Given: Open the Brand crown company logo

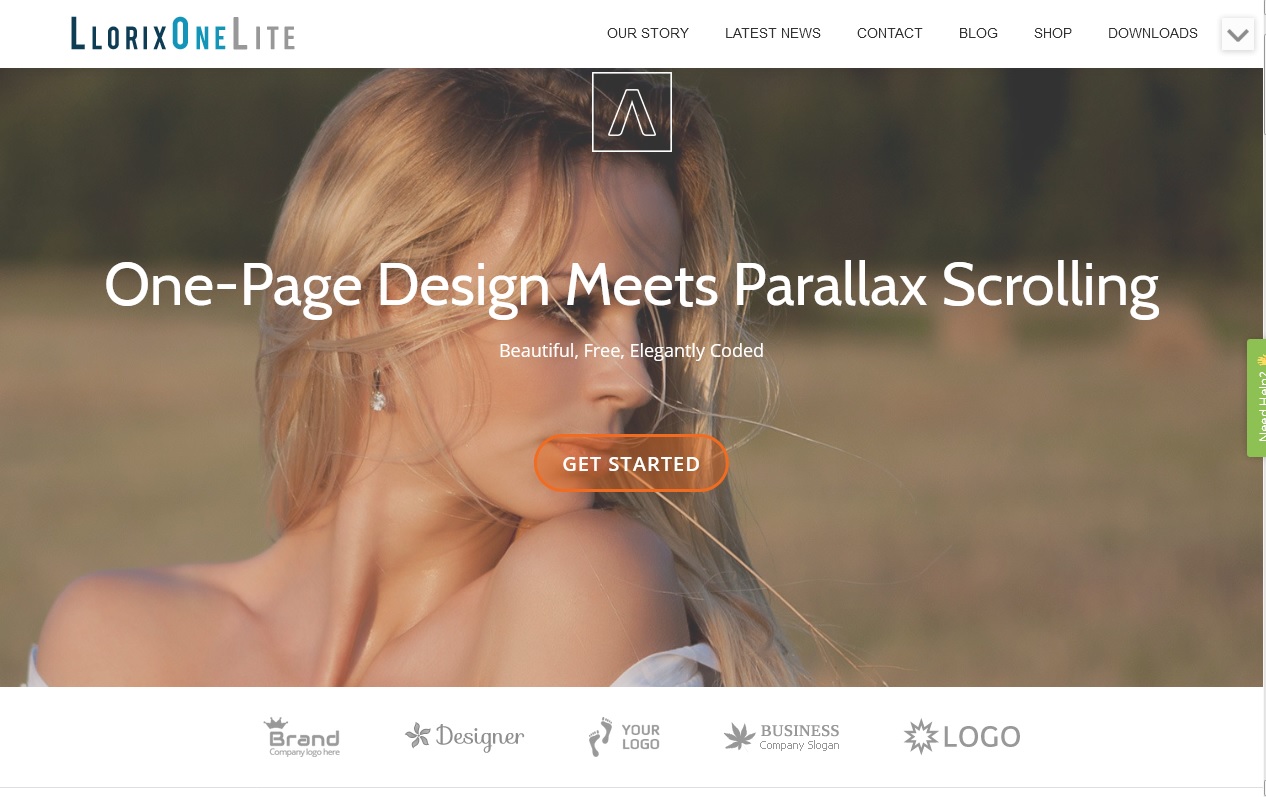Looking at the screenshot, I should pos(304,737).
